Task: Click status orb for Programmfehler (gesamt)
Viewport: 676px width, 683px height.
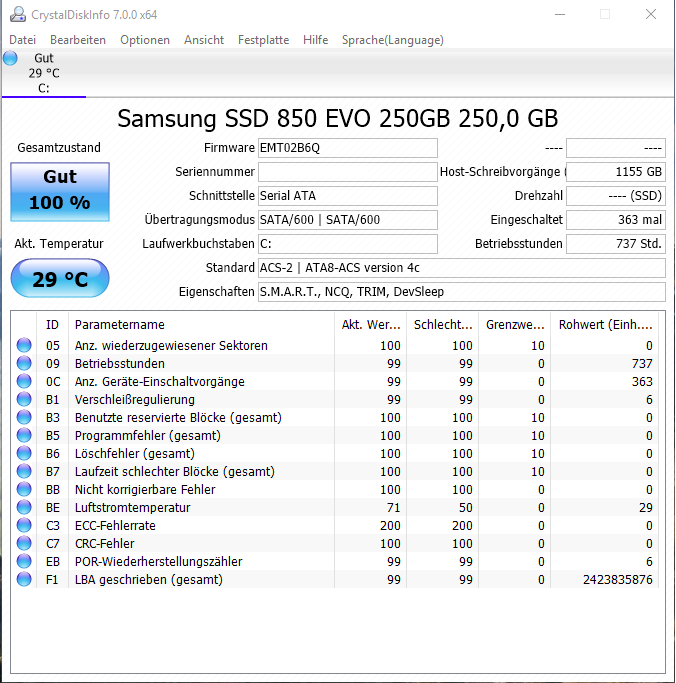Action: pos(24,436)
